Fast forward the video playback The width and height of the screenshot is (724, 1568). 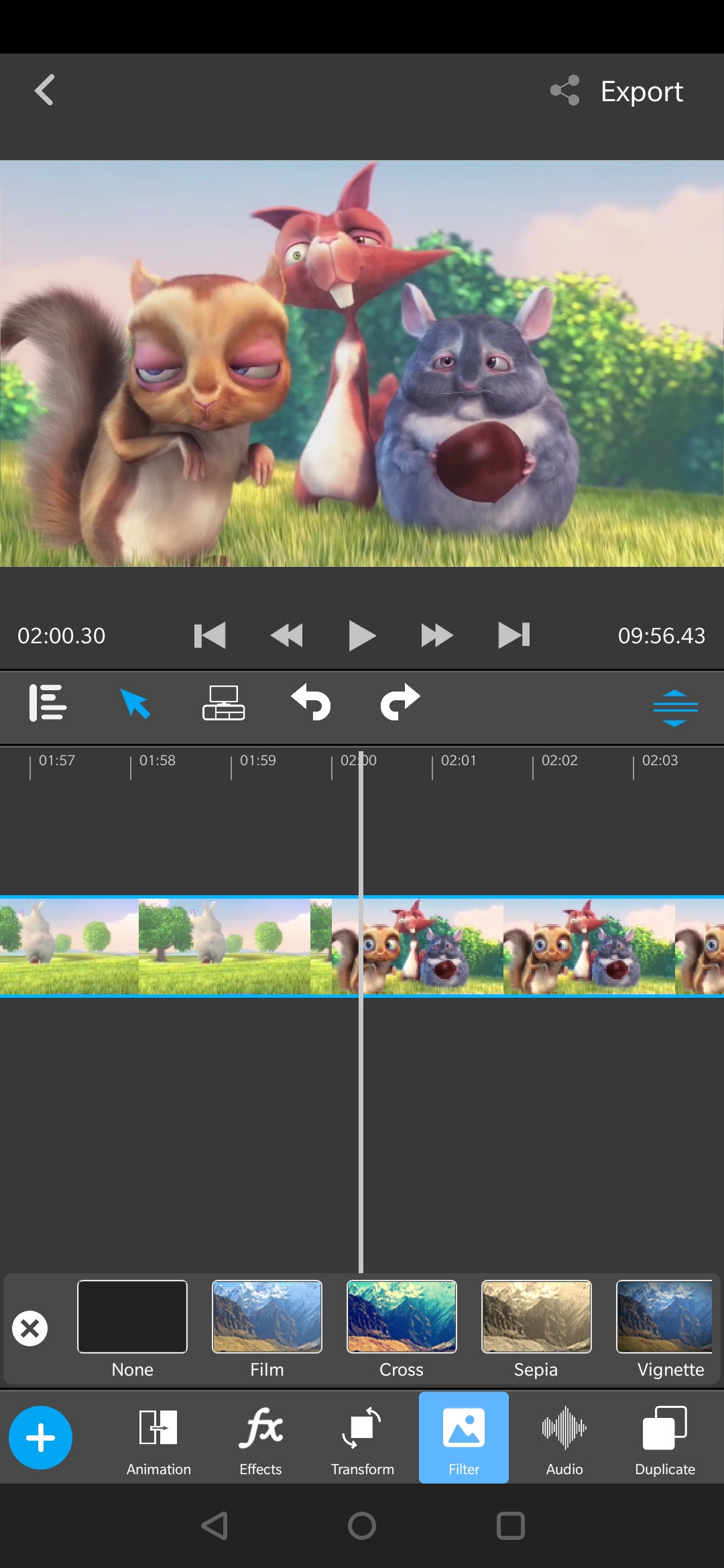[437, 635]
